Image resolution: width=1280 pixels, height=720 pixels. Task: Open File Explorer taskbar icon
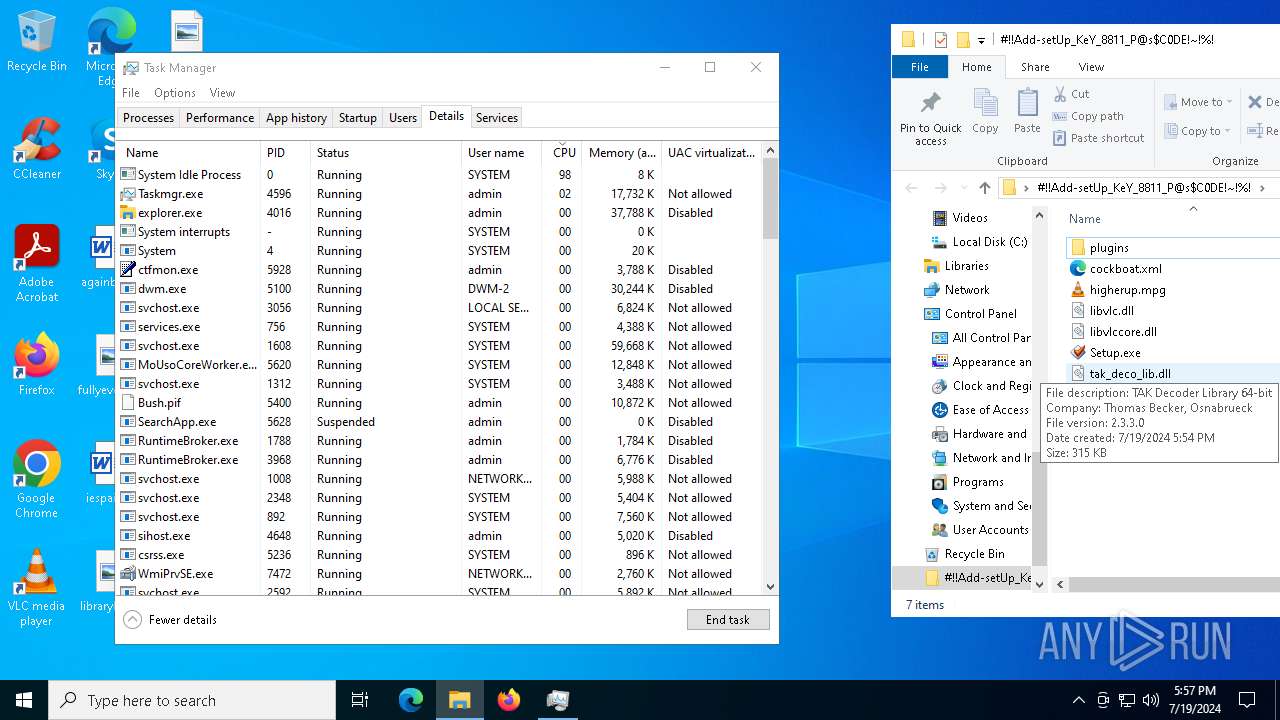pos(460,700)
